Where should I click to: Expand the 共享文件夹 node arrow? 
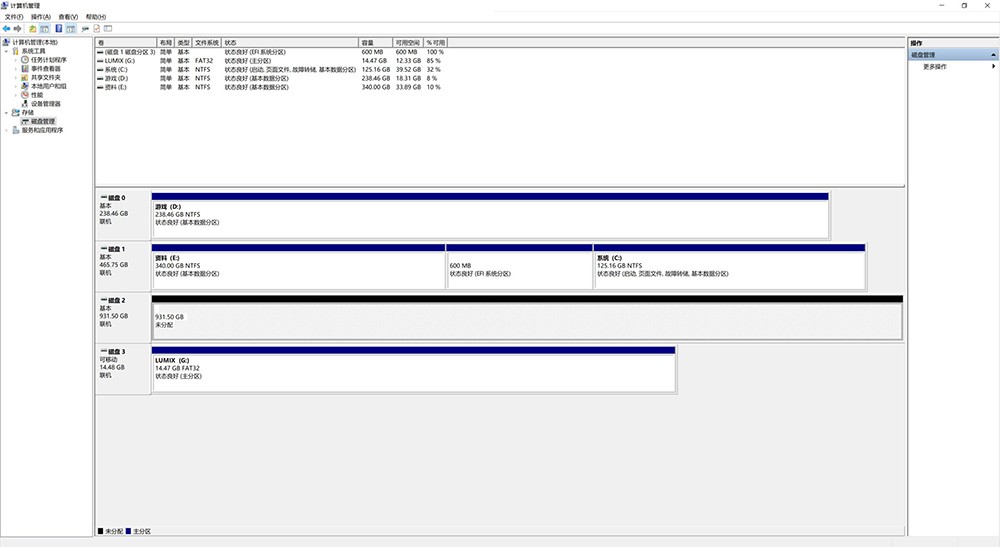(16, 77)
